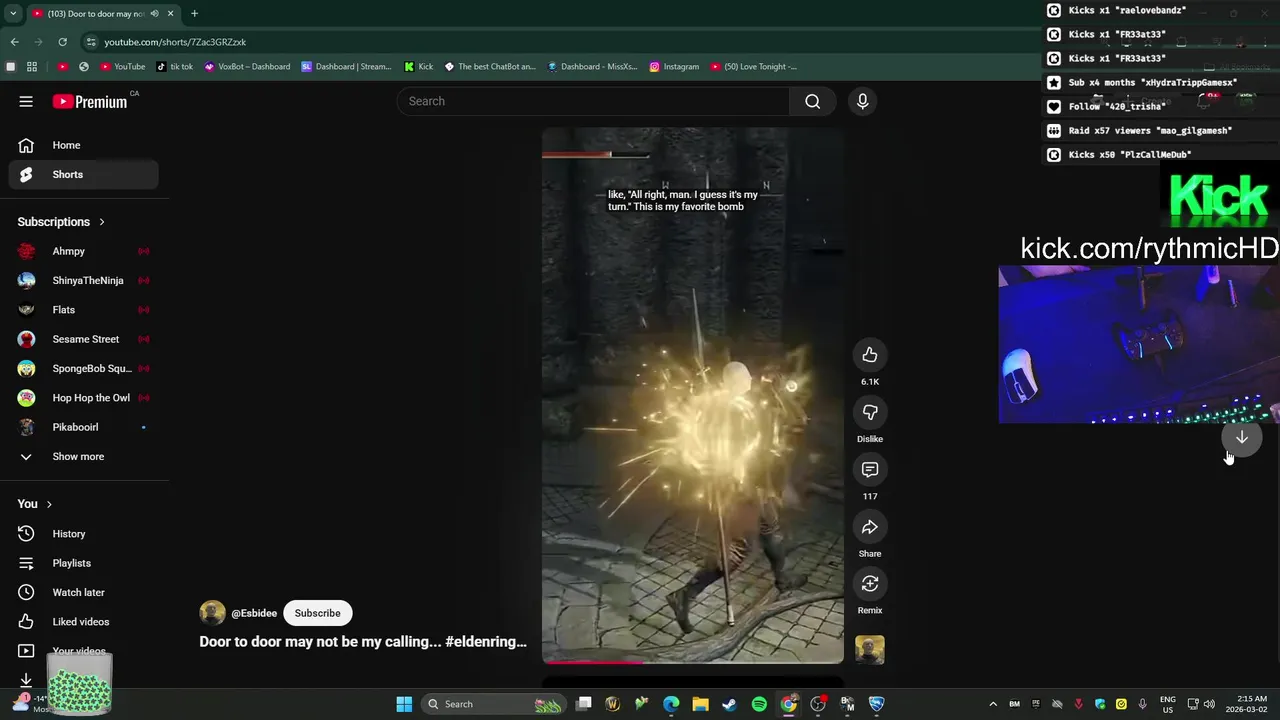Click into the YouTube search field
Image resolution: width=1280 pixels, height=720 pixels.
click(594, 101)
